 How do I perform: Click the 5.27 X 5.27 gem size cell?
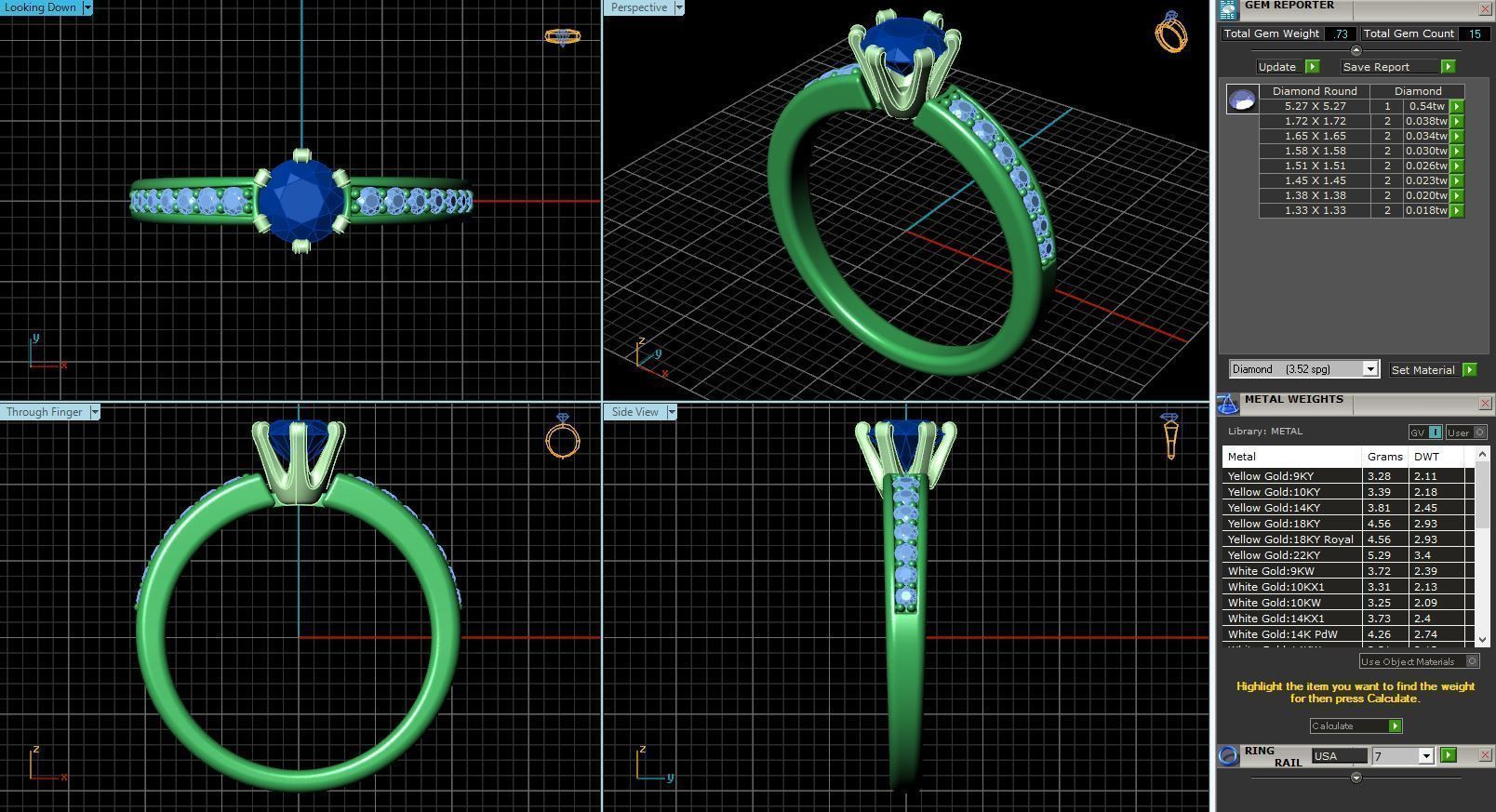pos(1315,106)
